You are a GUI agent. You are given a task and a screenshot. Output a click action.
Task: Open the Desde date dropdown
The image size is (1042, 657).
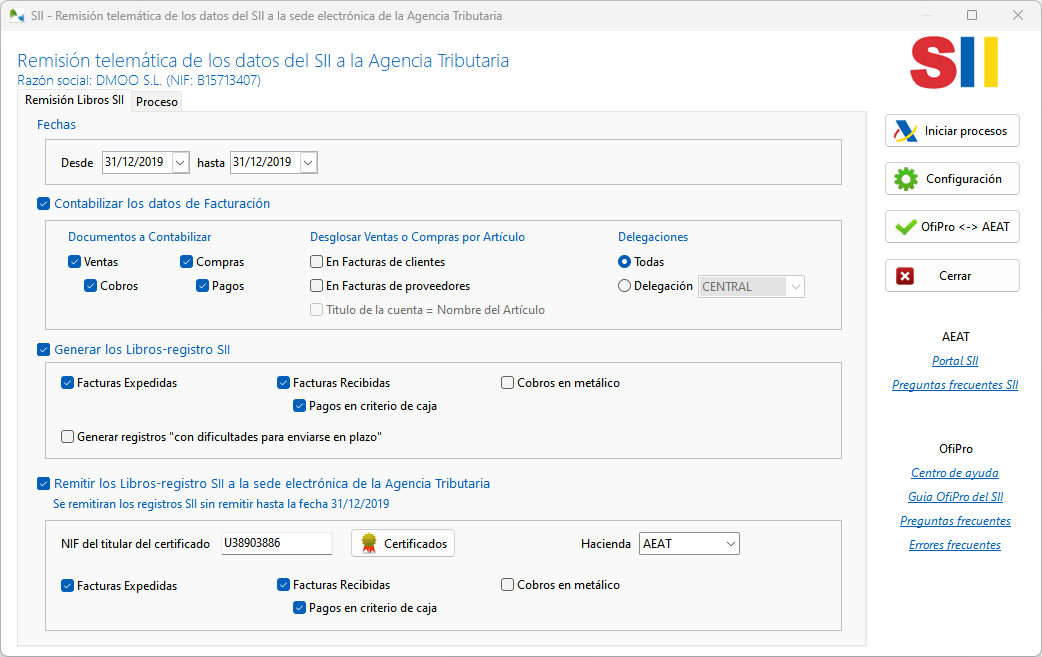[x=178, y=161]
